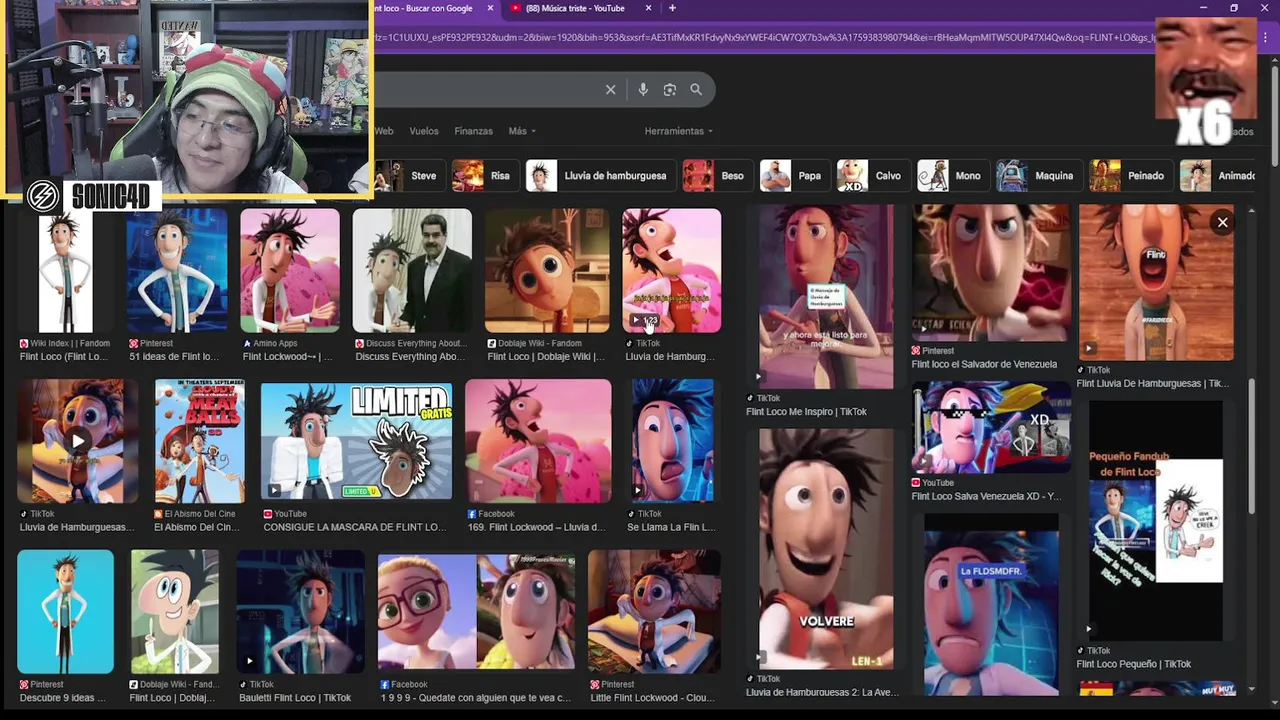Filter images by Maquina chip
The height and width of the screenshot is (720, 1280).
pos(1038,175)
